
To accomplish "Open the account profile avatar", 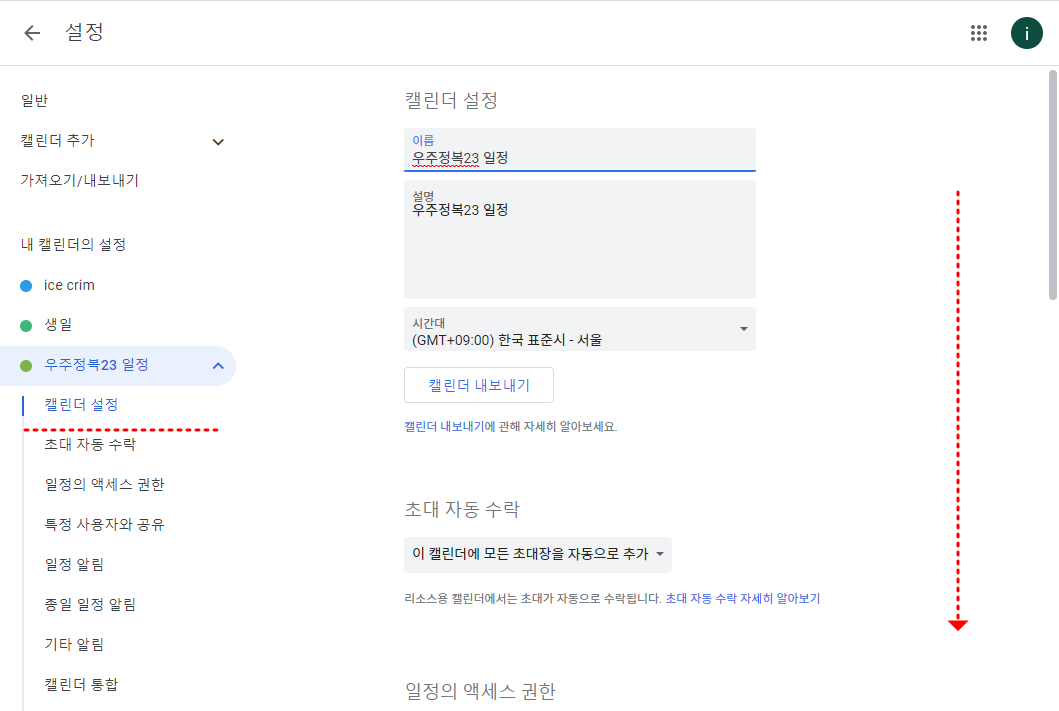I will tap(1026, 33).
